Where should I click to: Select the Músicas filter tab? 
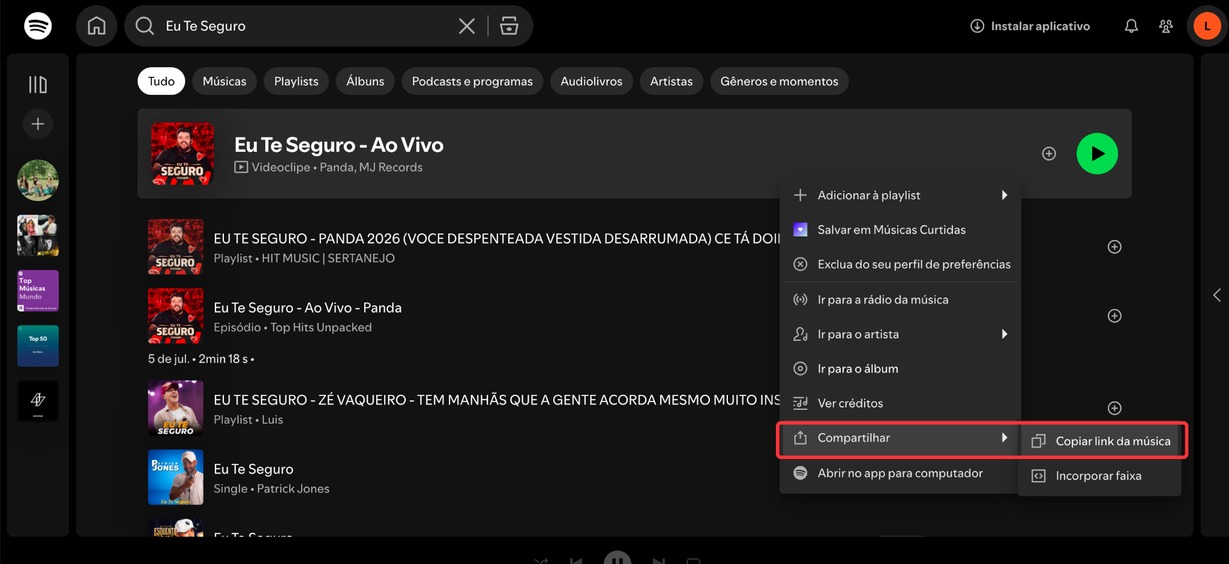pyautogui.click(x=224, y=81)
